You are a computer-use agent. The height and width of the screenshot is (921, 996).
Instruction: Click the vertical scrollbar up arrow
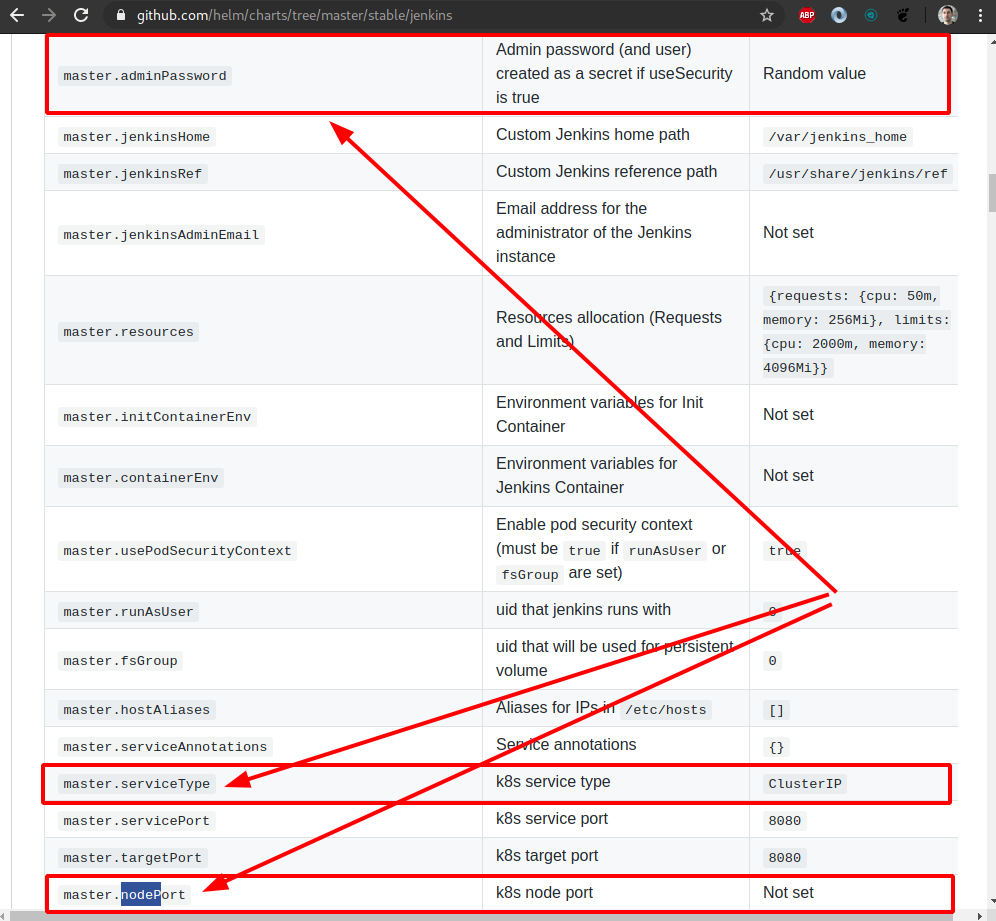(x=992, y=42)
